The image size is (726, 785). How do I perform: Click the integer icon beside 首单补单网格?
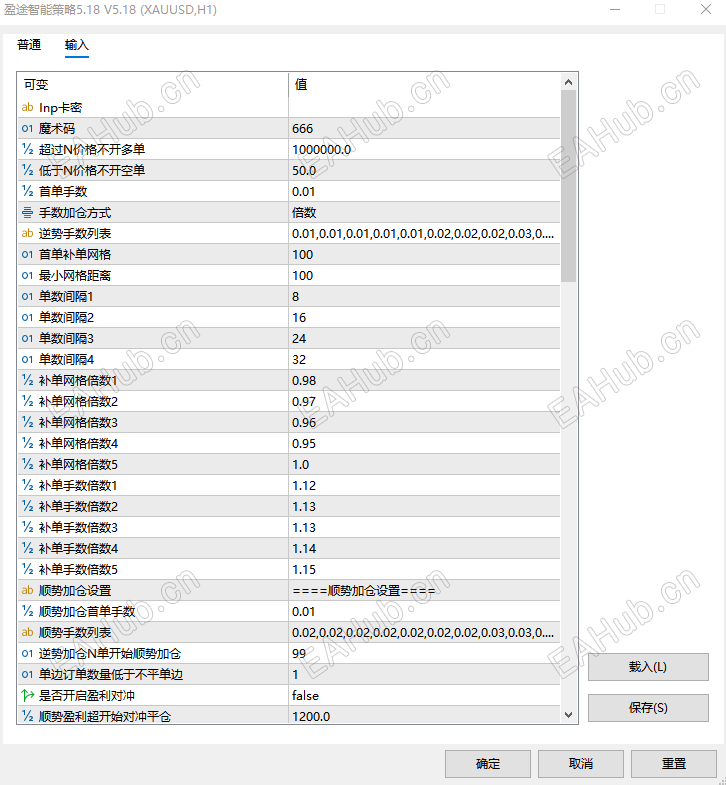(28, 255)
